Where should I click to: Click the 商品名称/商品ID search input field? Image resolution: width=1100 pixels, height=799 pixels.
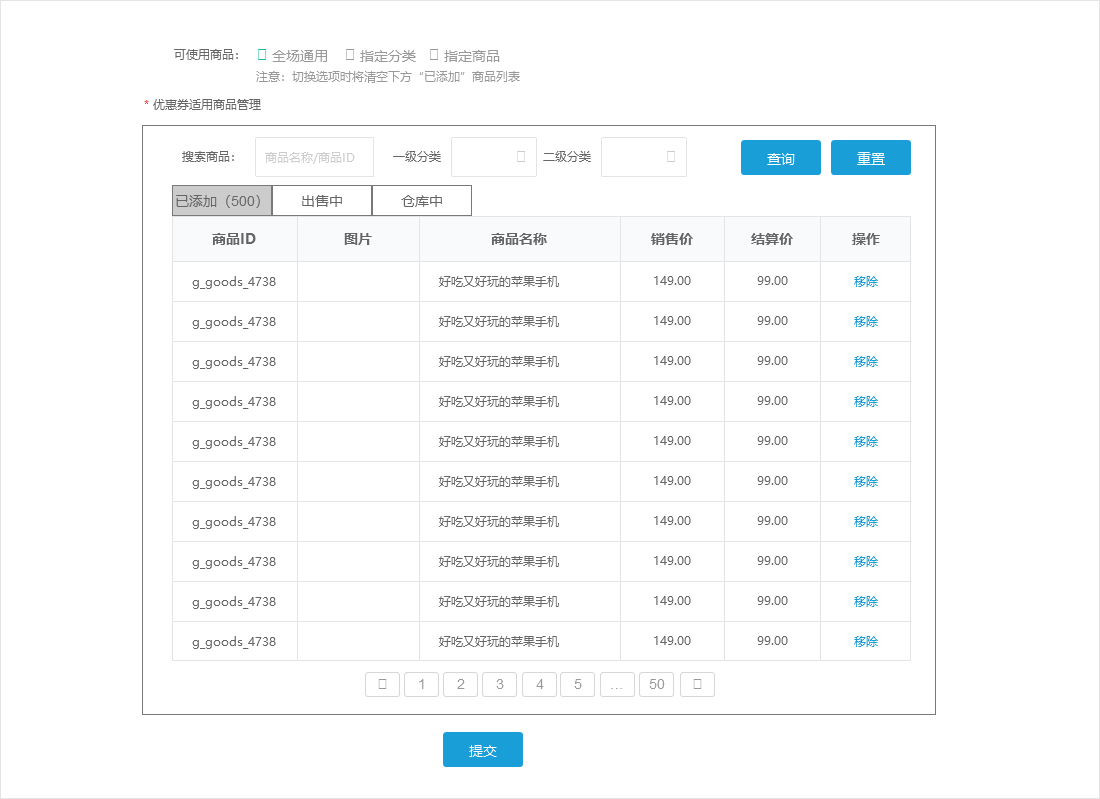pos(314,157)
